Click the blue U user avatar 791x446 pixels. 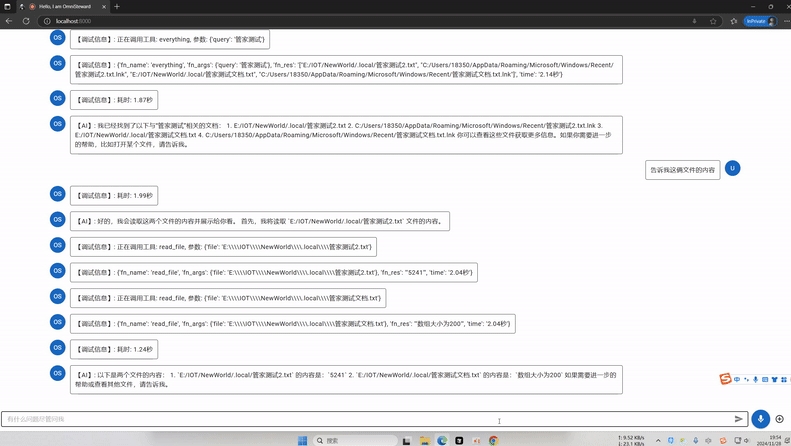[x=732, y=168]
